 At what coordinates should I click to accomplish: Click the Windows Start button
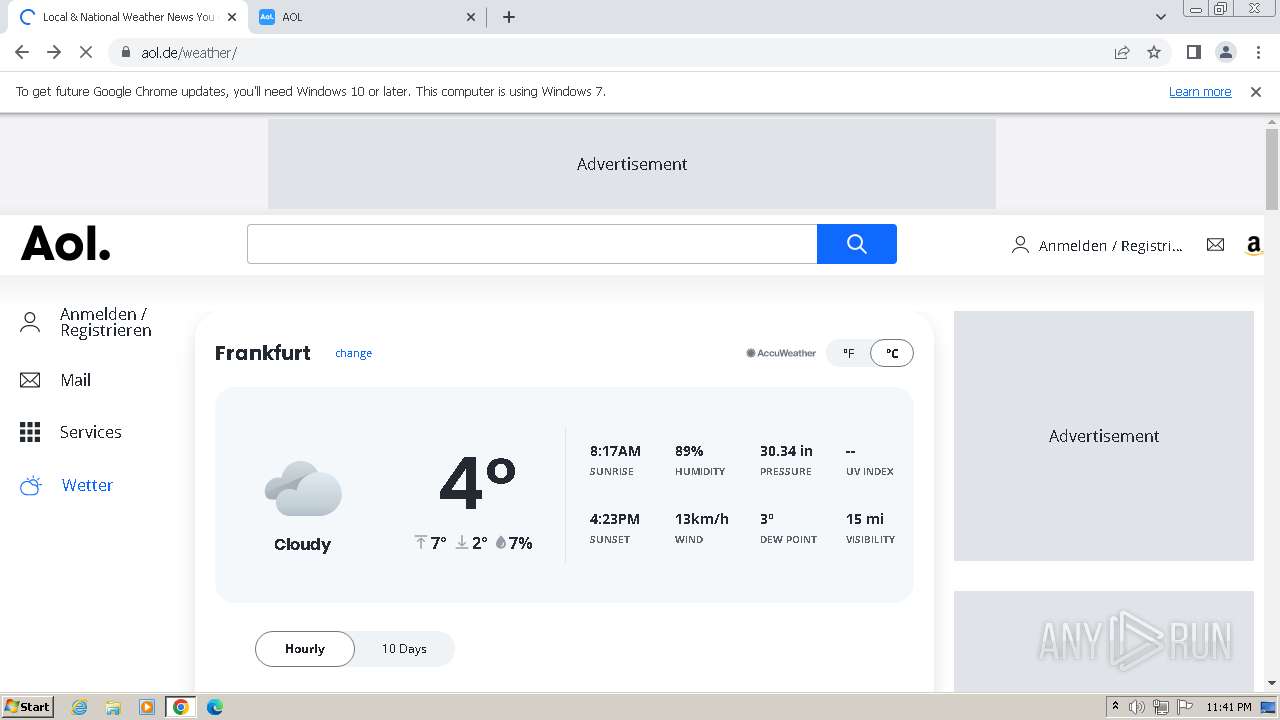coord(28,707)
